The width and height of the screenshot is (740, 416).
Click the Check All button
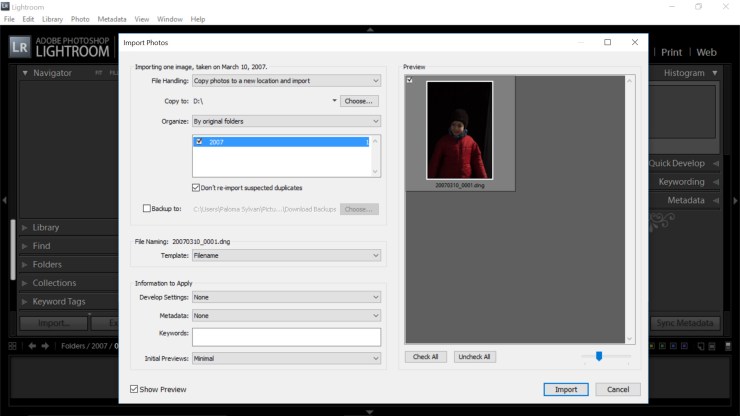click(426, 357)
